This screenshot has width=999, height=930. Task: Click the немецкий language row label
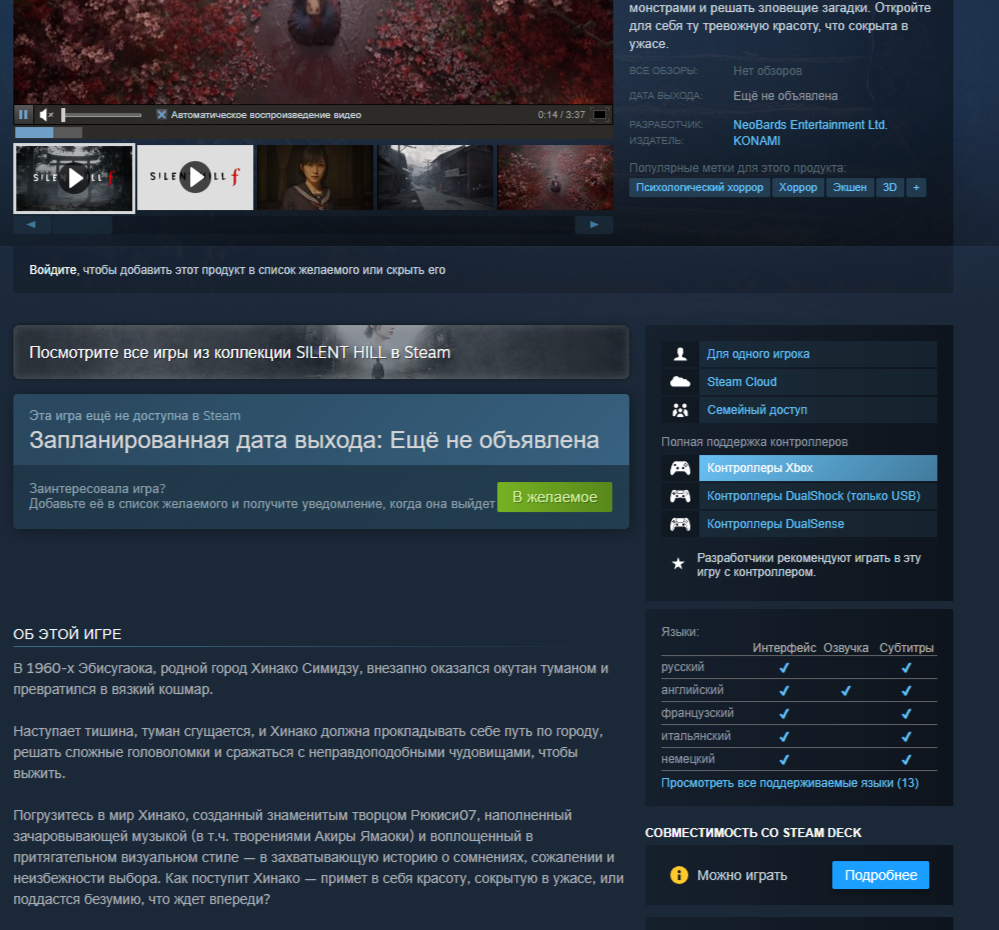(687, 759)
